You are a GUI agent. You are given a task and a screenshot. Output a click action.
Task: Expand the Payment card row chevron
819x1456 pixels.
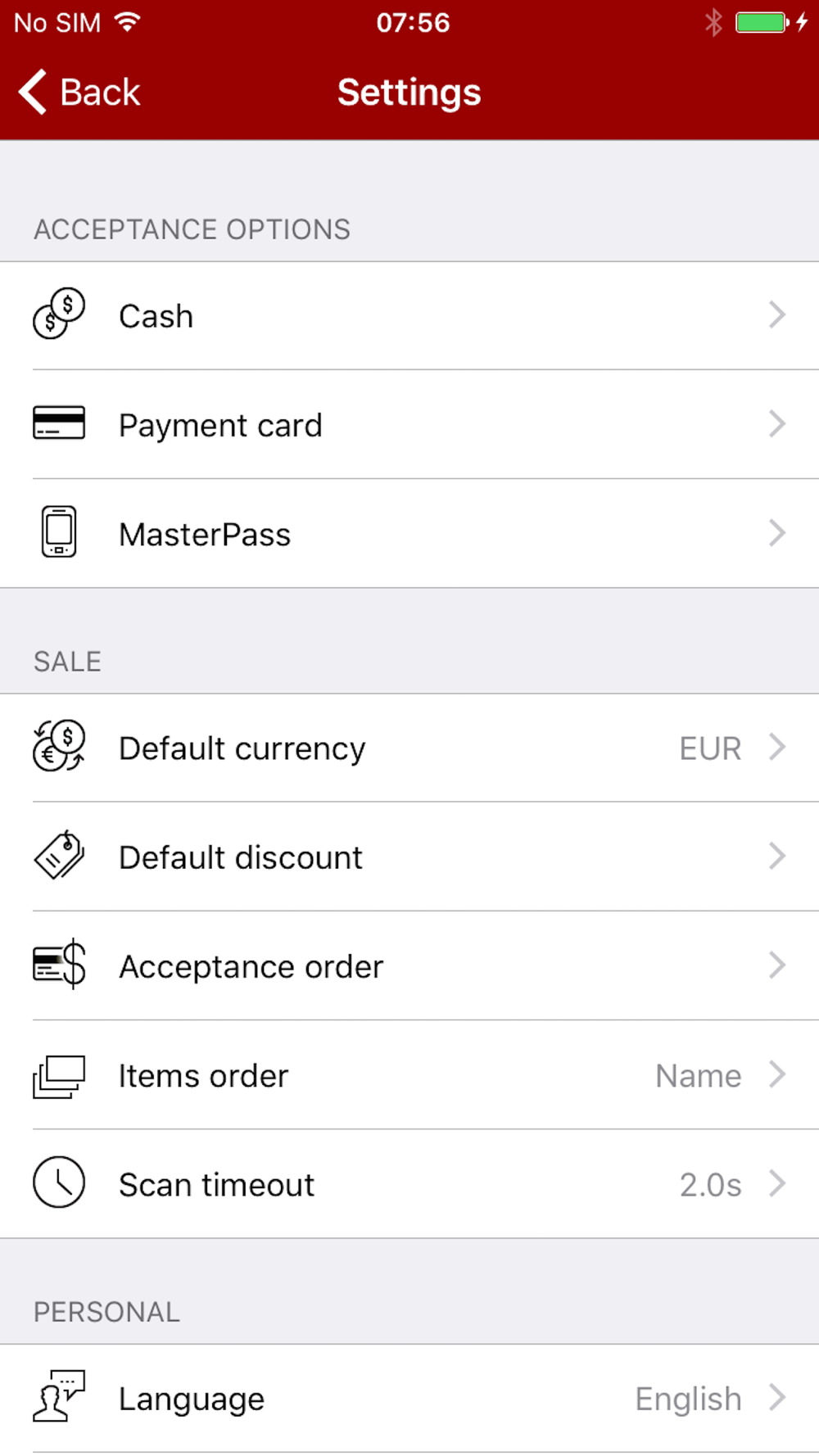[x=777, y=423]
